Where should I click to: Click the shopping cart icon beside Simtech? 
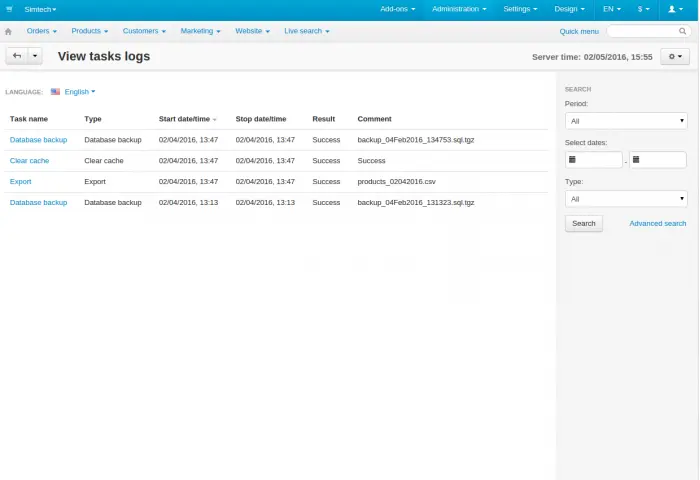pos(9,8)
